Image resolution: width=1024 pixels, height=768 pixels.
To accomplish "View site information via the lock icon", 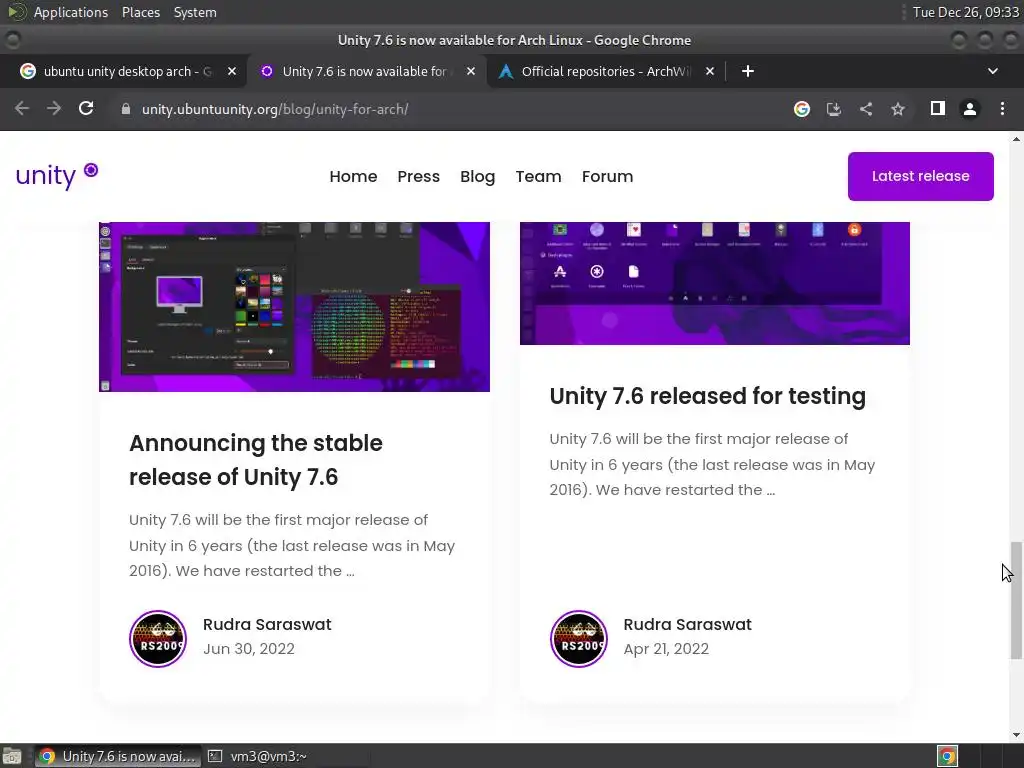I will point(126,109).
